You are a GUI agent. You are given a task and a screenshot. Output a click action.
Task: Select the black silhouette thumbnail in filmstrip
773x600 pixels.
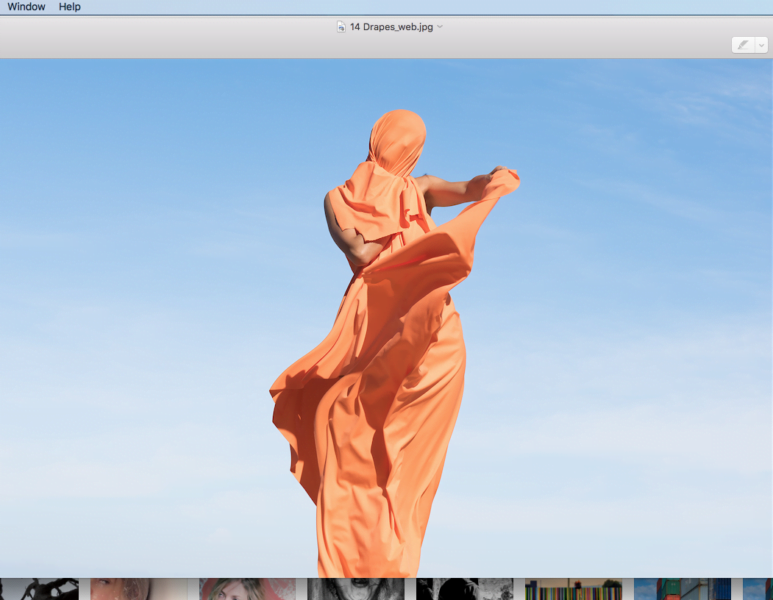pyautogui.click(x=40, y=589)
